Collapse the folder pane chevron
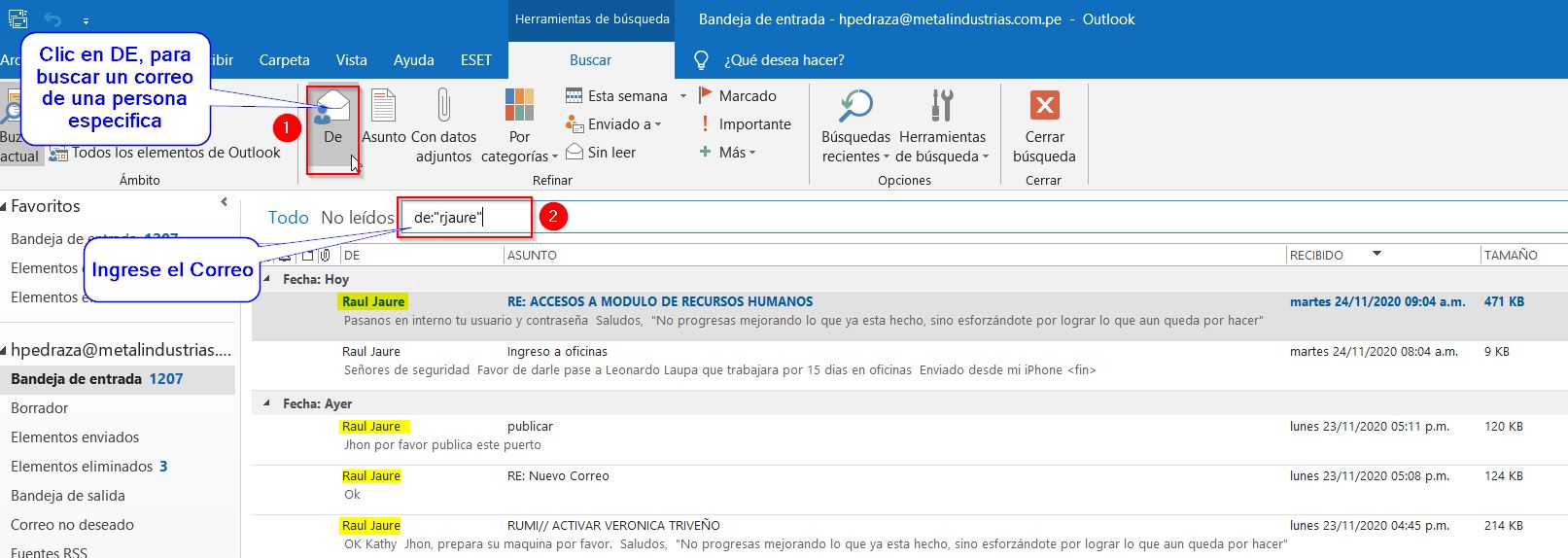The width and height of the screenshot is (1568, 558). [x=224, y=202]
